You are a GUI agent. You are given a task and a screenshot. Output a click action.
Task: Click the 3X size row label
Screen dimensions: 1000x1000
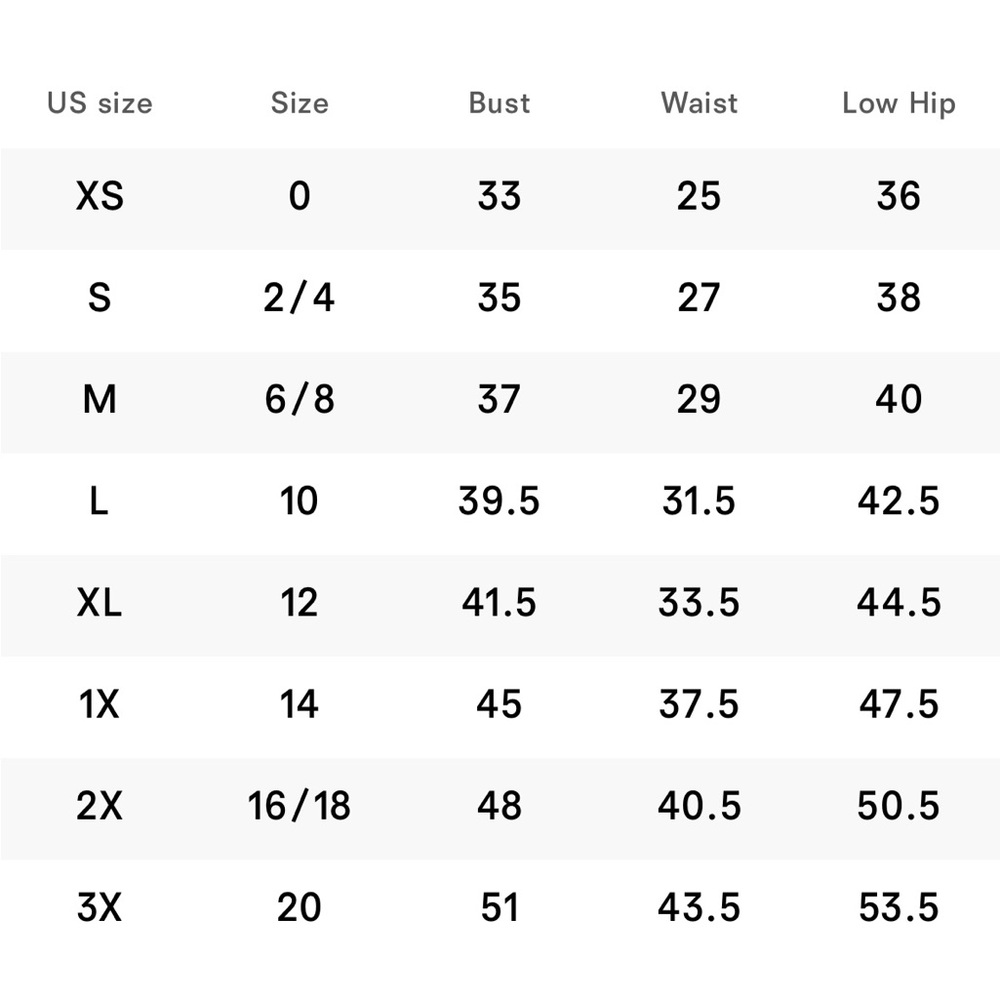[99, 908]
